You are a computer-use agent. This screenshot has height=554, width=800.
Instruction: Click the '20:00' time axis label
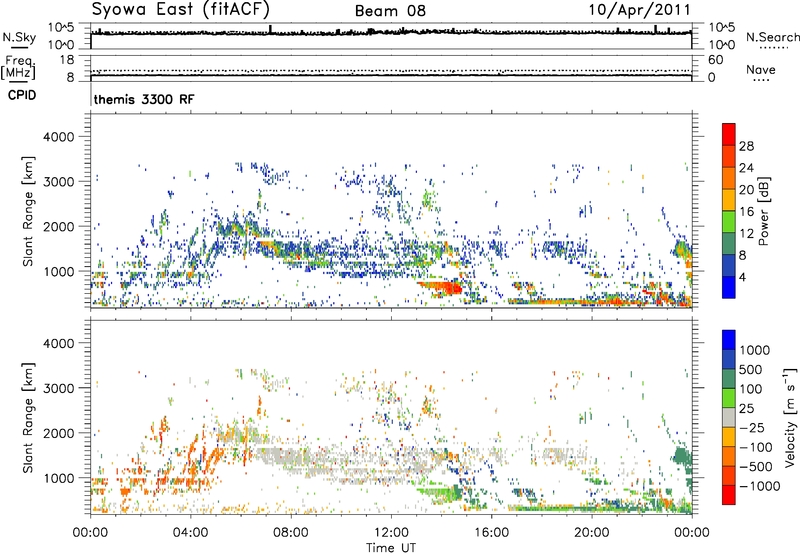(592, 533)
